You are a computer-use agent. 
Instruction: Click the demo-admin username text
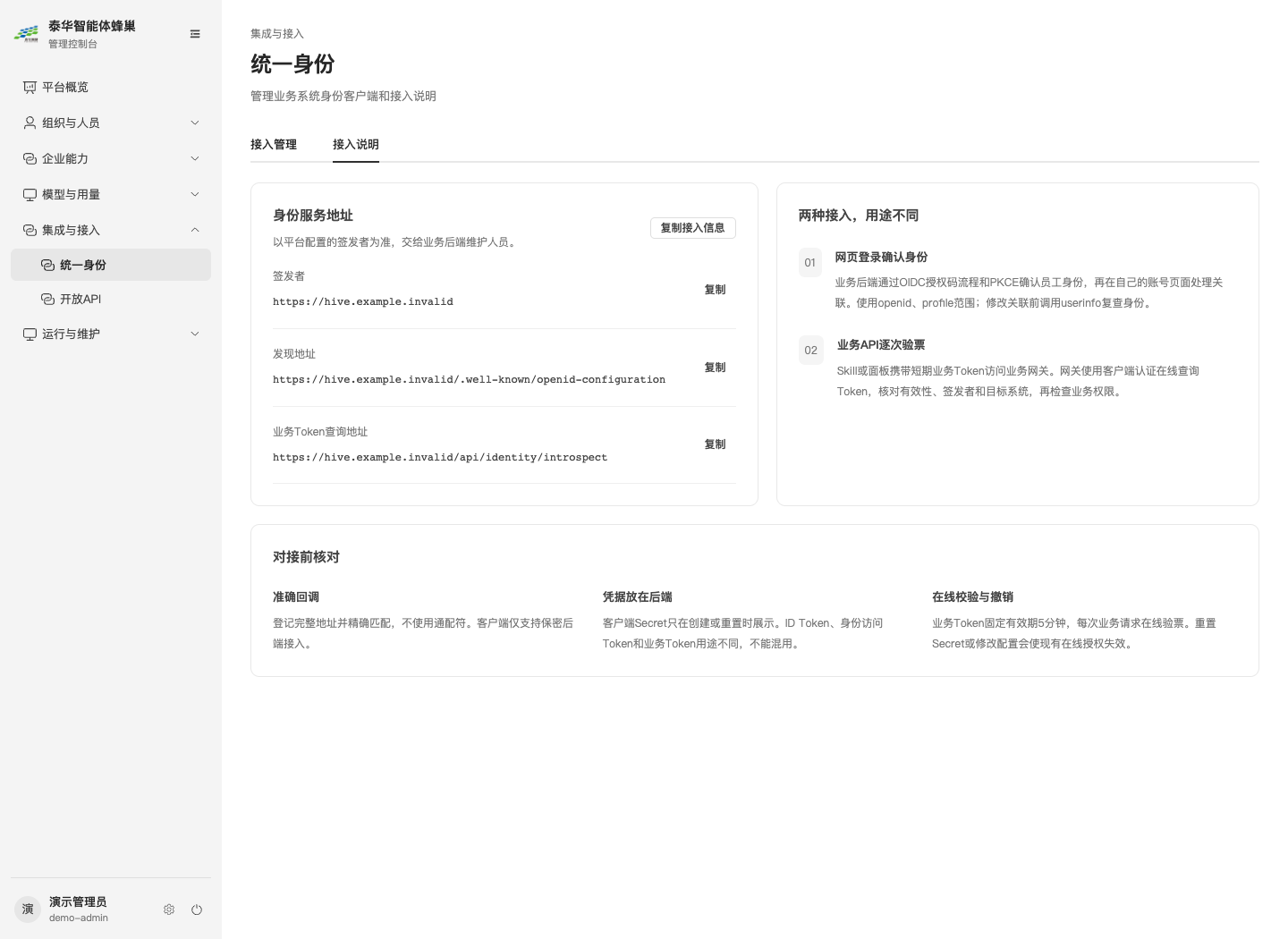coord(79,918)
